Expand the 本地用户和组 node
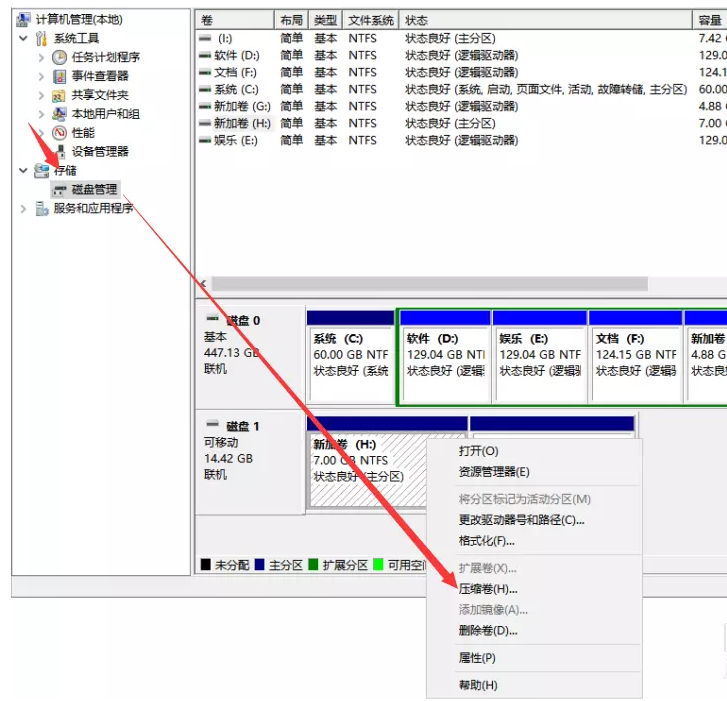Image resolution: width=727 pixels, height=701 pixels. tap(41, 115)
